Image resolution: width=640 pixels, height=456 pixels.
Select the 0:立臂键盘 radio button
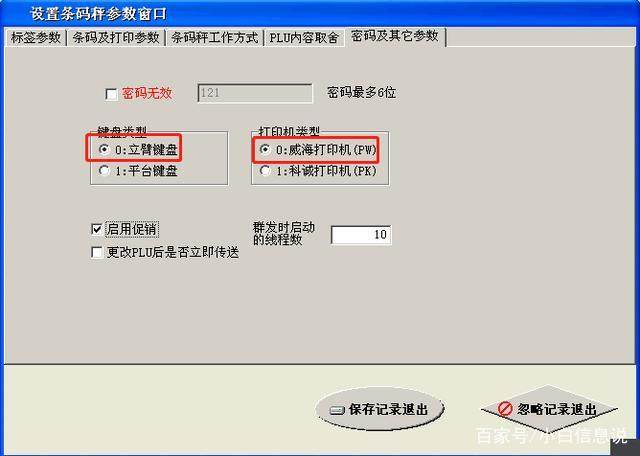[x=104, y=150]
